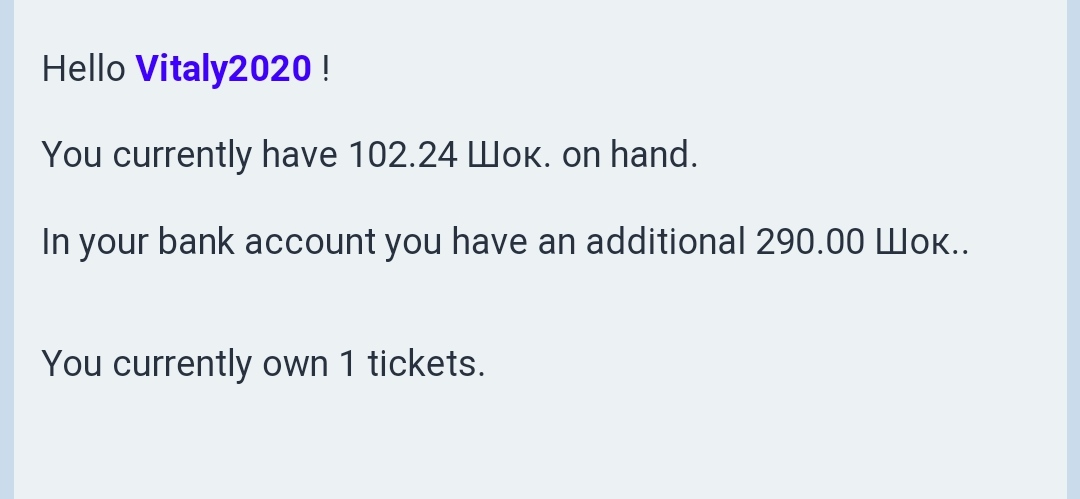Click the word Hello in the greeting
Image resolution: width=1080 pixels, height=499 pixels.
coord(83,69)
